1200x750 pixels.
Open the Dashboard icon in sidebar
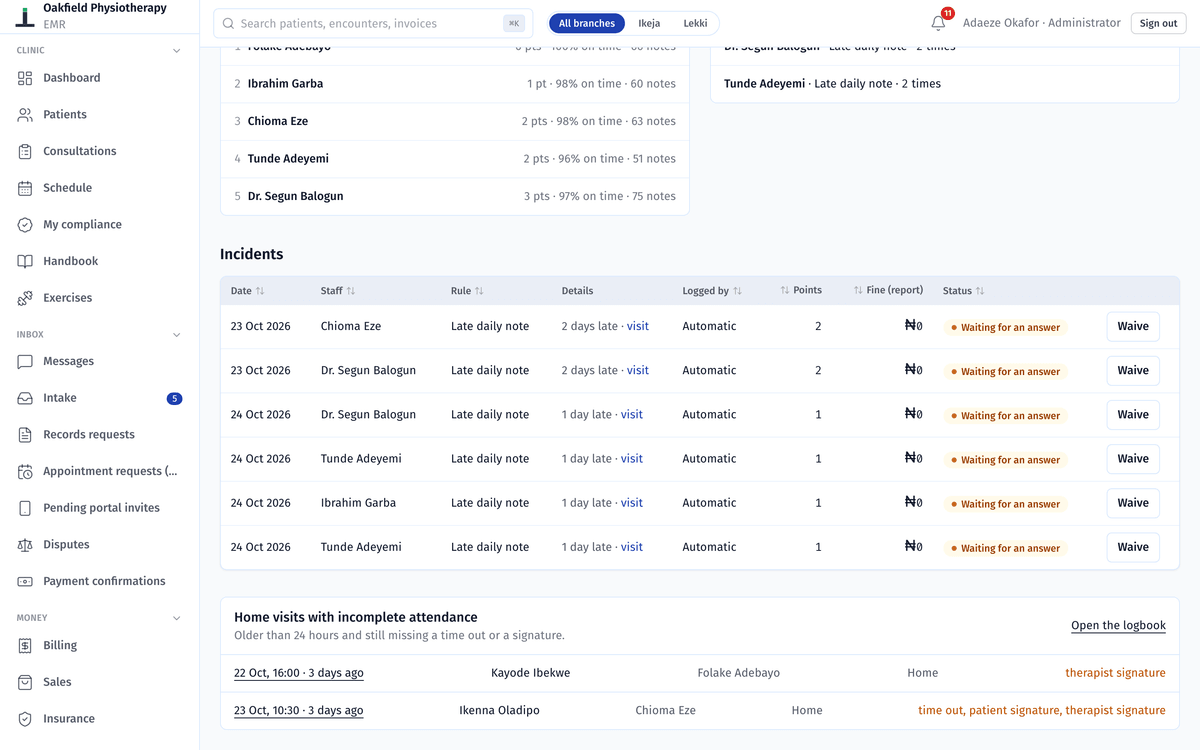click(x=25, y=78)
